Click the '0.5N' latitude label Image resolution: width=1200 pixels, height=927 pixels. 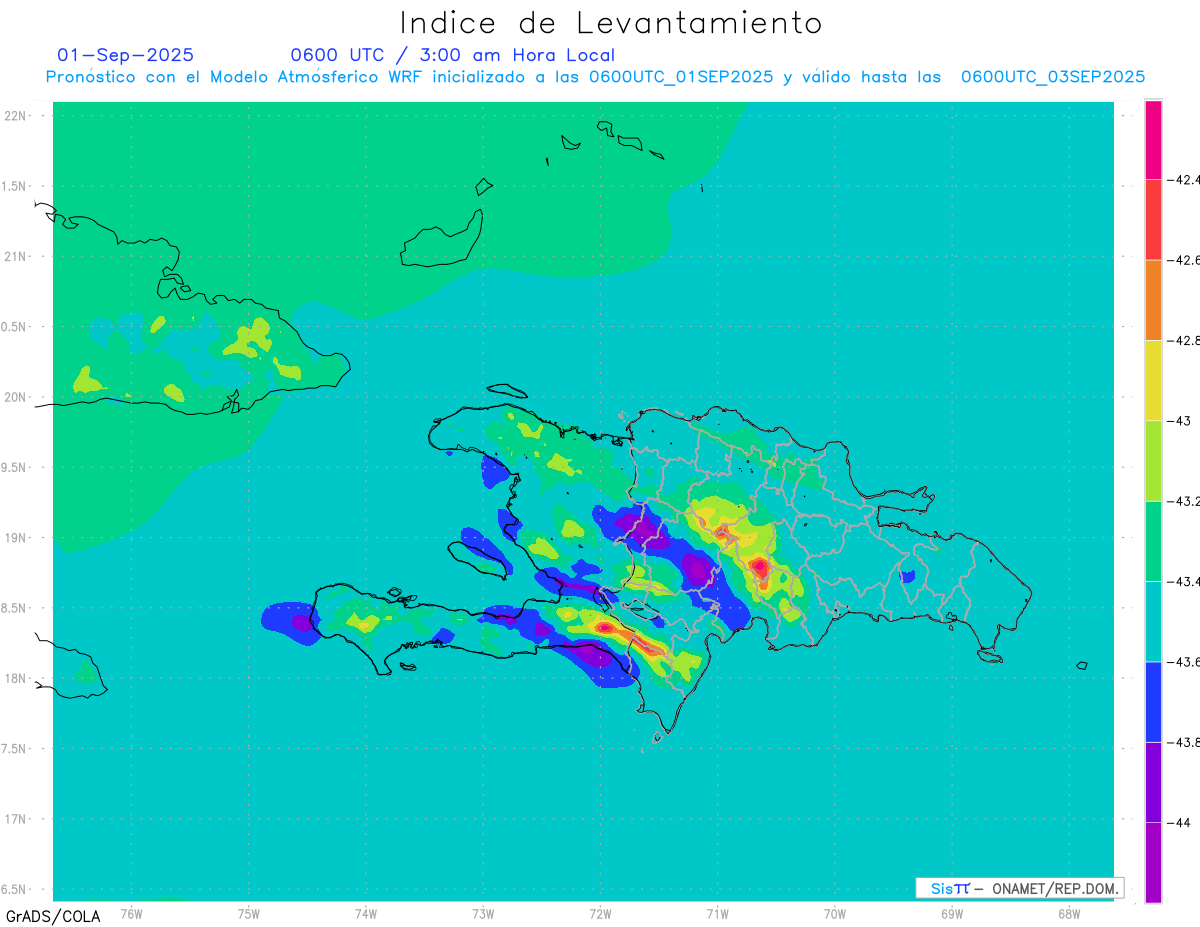(x=14, y=327)
